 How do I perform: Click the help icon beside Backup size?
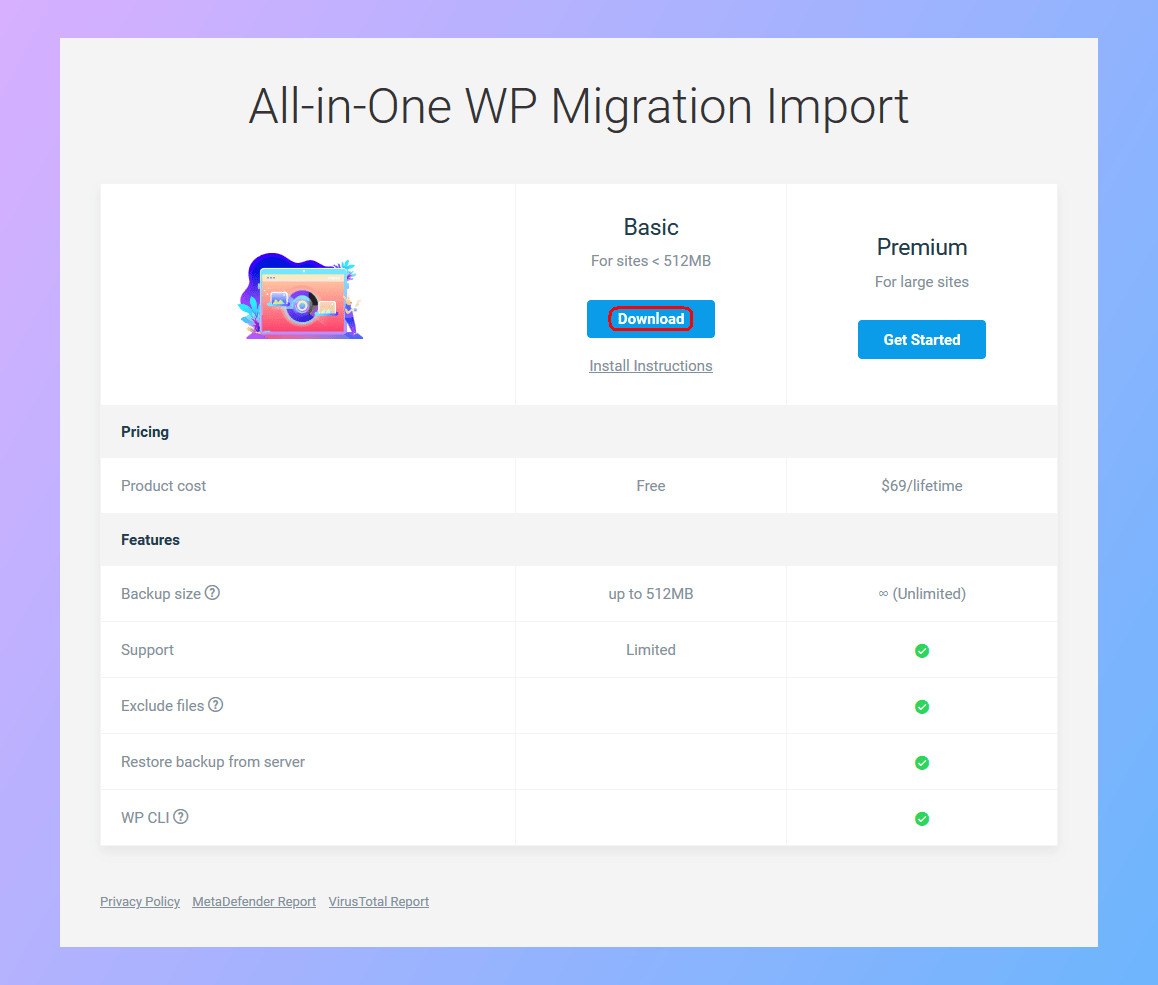pos(213,593)
